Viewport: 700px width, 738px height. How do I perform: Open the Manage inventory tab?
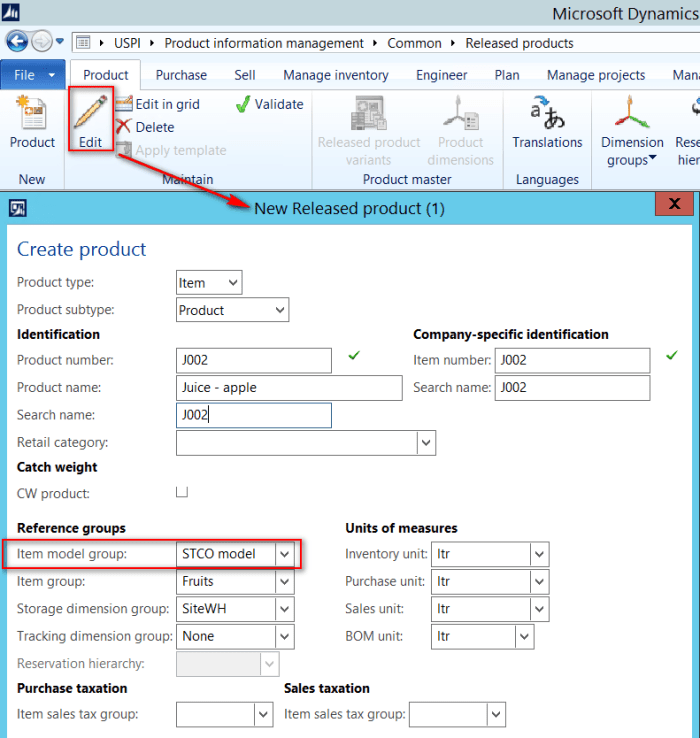[x=335, y=75]
